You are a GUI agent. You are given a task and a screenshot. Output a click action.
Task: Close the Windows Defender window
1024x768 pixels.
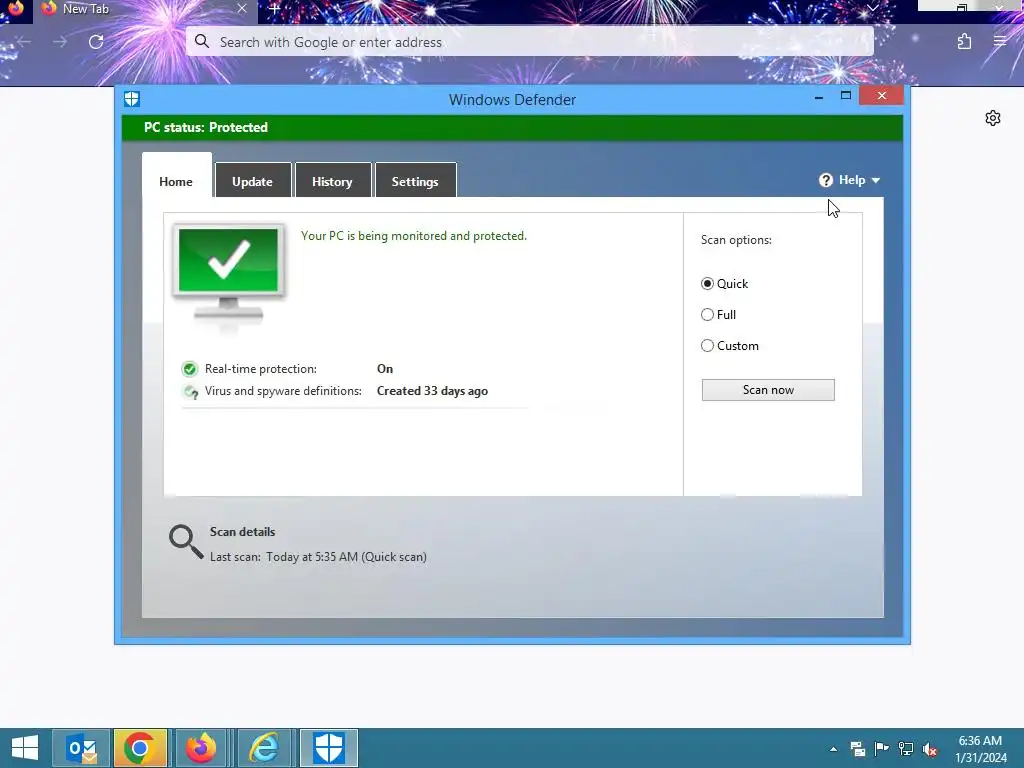tap(882, 96)
